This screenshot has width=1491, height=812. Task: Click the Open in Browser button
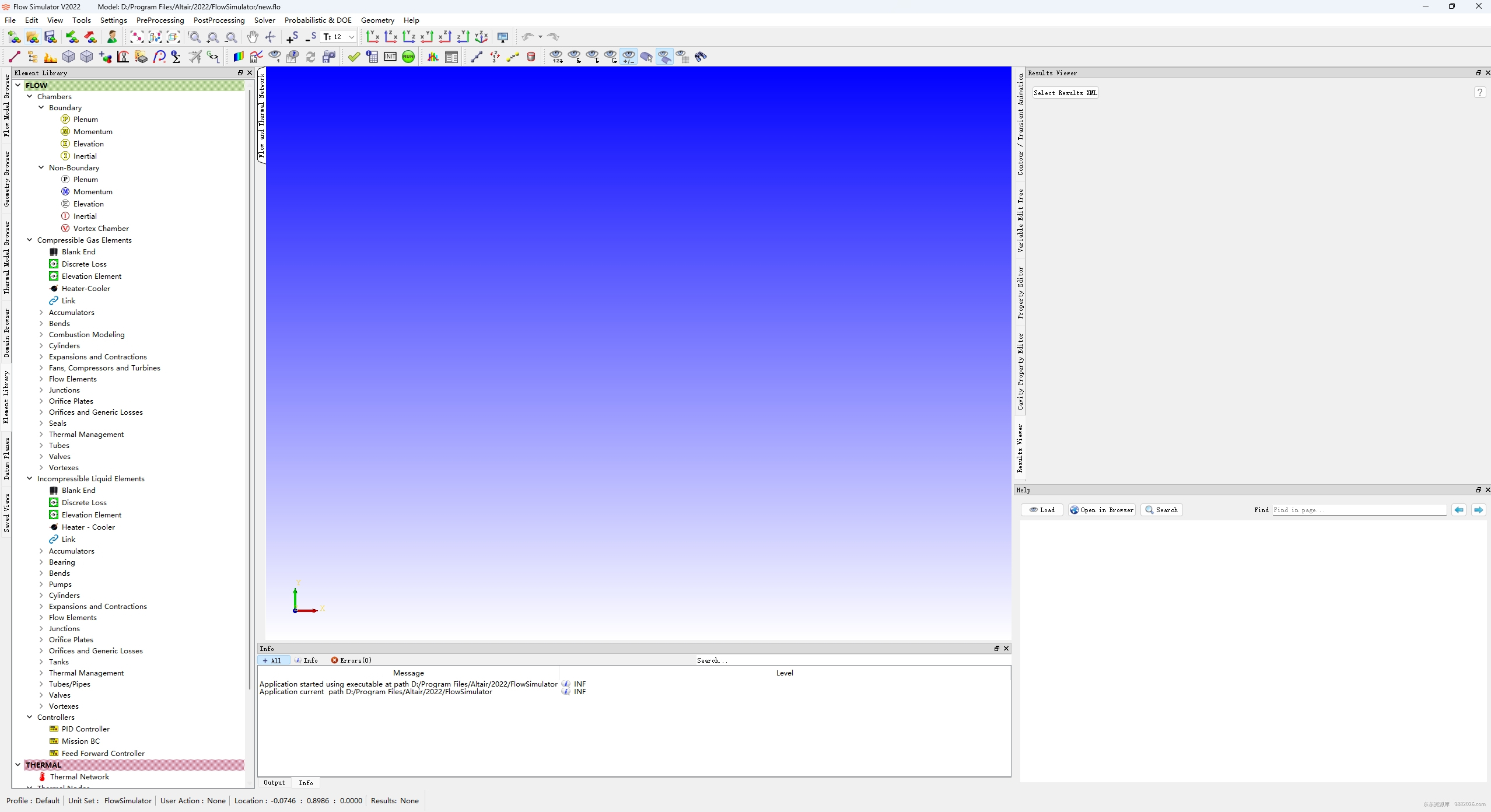tap(1101, 510)
